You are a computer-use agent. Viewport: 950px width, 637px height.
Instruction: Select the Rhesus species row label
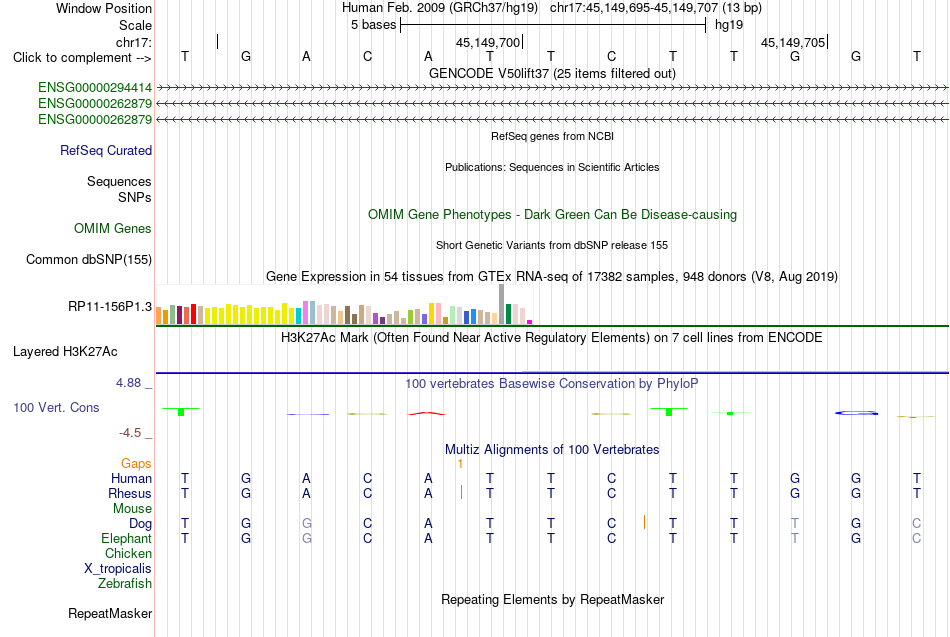point(130,493)
